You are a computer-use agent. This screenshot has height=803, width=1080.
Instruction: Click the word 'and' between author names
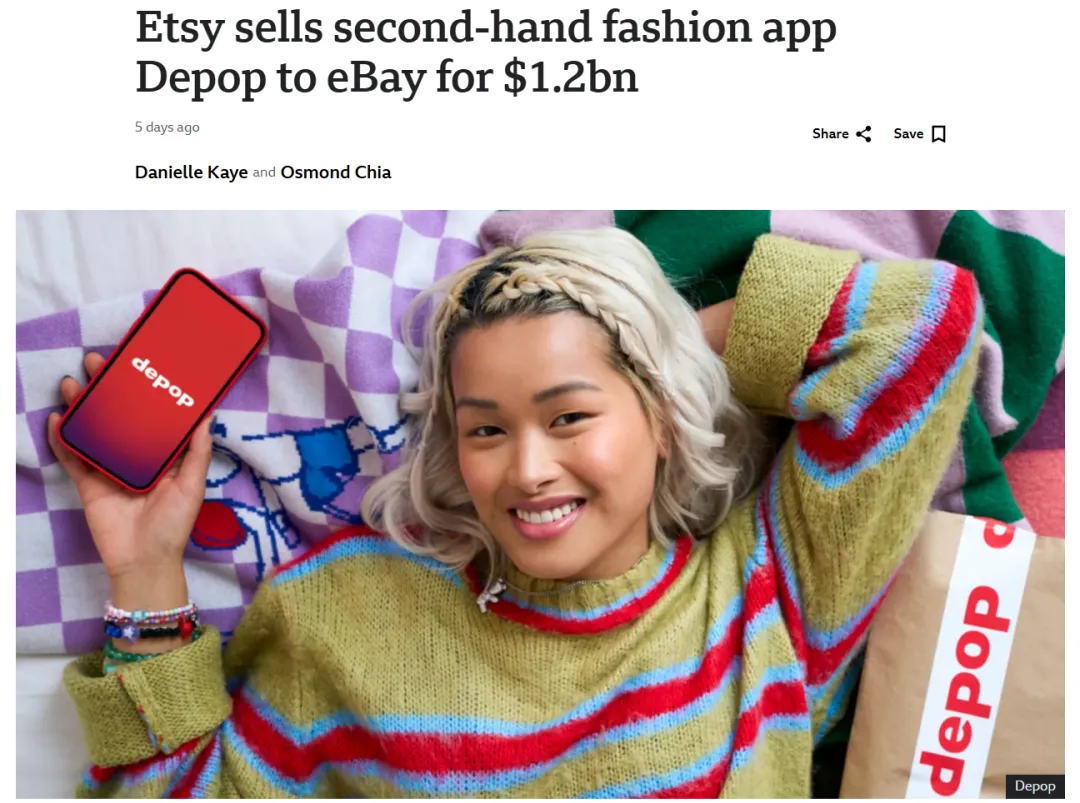coord(264,172)
